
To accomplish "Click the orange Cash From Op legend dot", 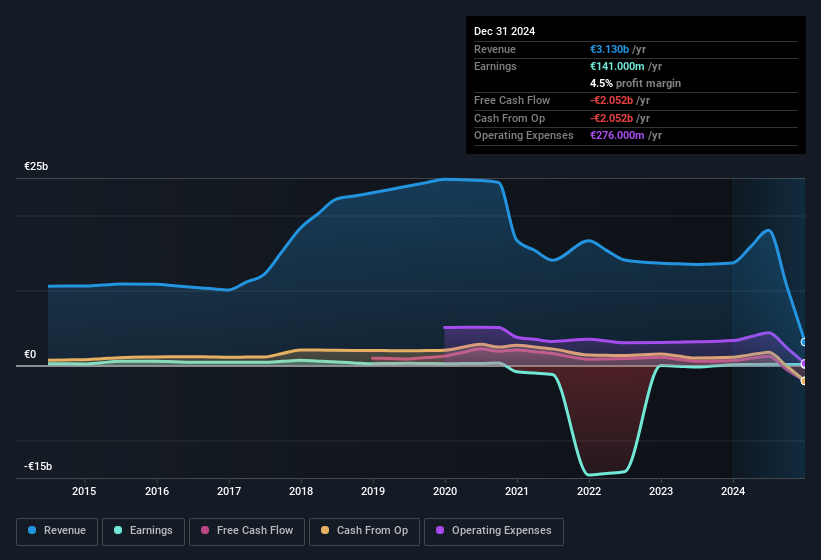I will pyautogui.click(x=326, y=531).
